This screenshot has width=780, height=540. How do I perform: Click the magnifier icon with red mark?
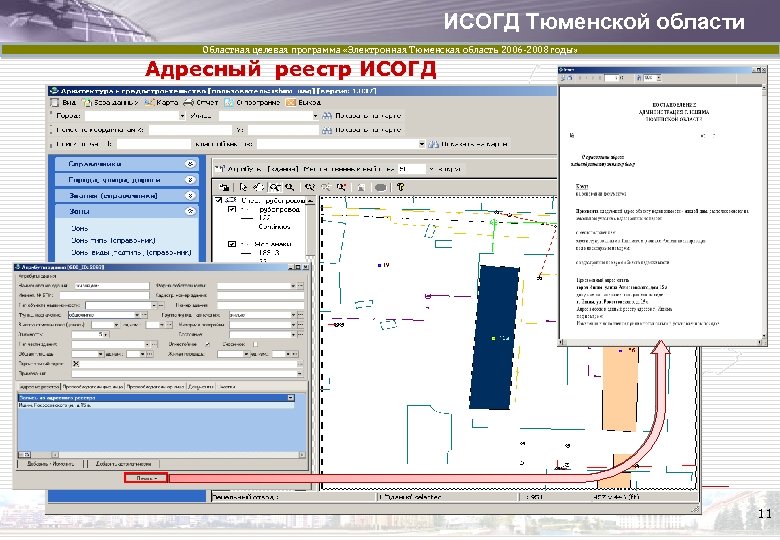(x=341, y=187)
